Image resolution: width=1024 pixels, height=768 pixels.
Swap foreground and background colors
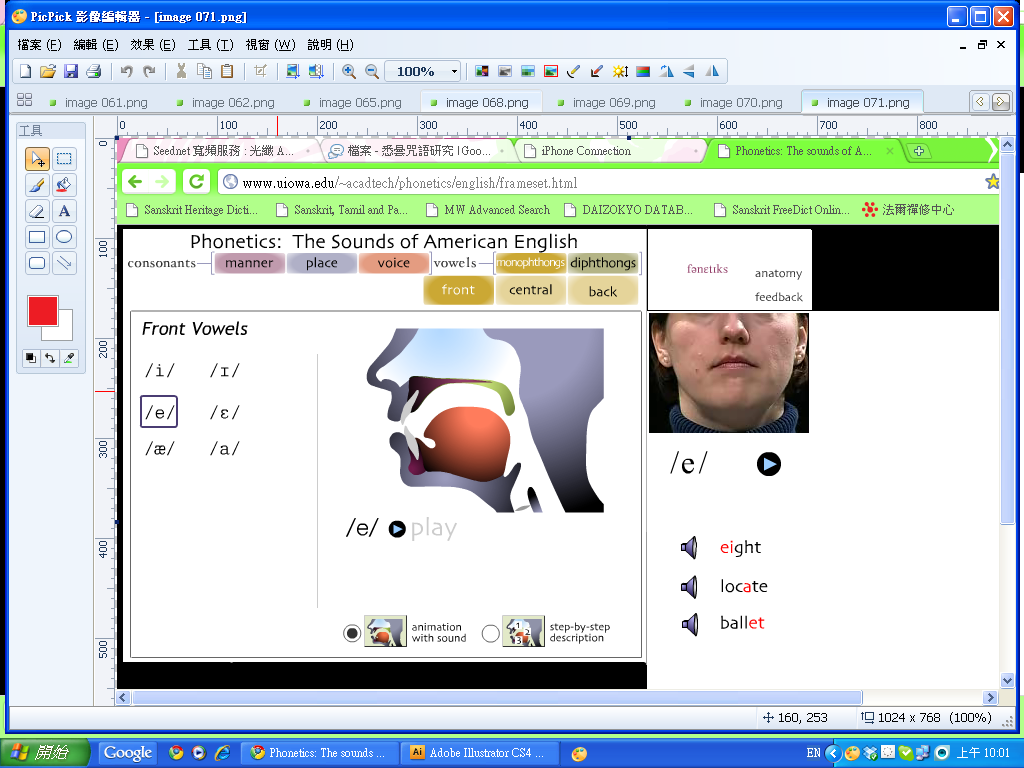pyautogui.click(x=50, y=357)
